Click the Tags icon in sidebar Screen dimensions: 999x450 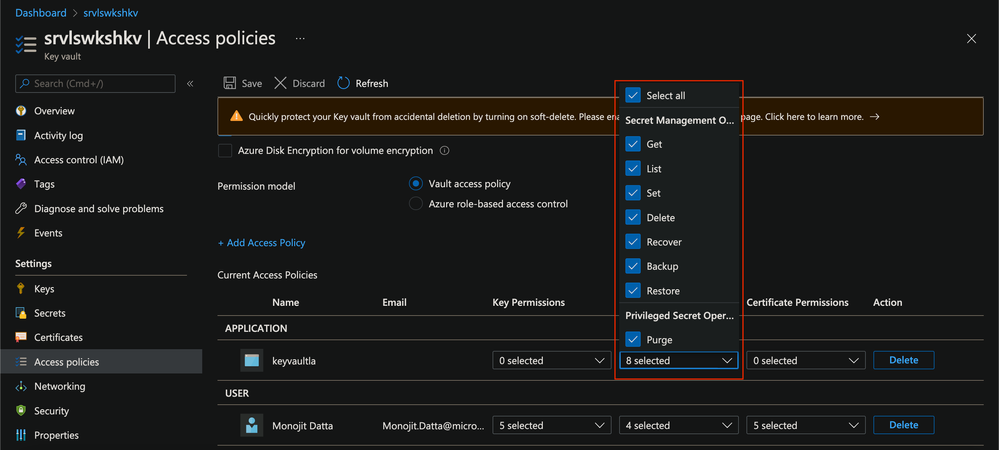pos(21,184)
